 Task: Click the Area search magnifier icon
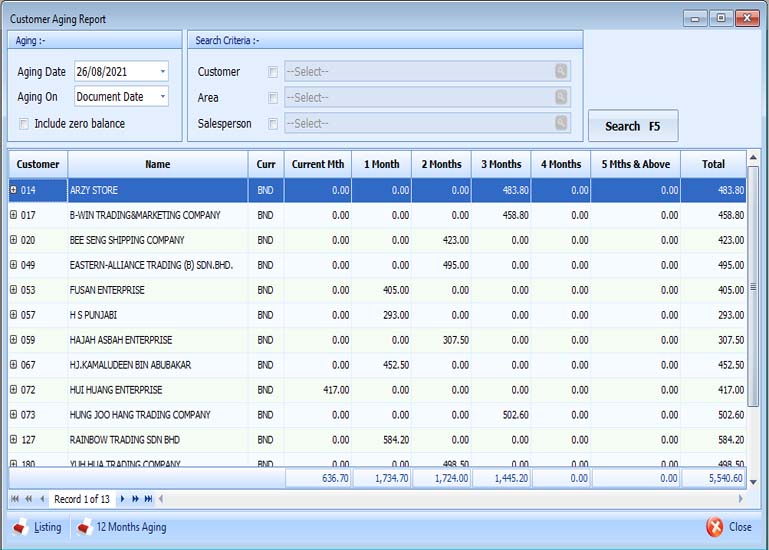561,97
